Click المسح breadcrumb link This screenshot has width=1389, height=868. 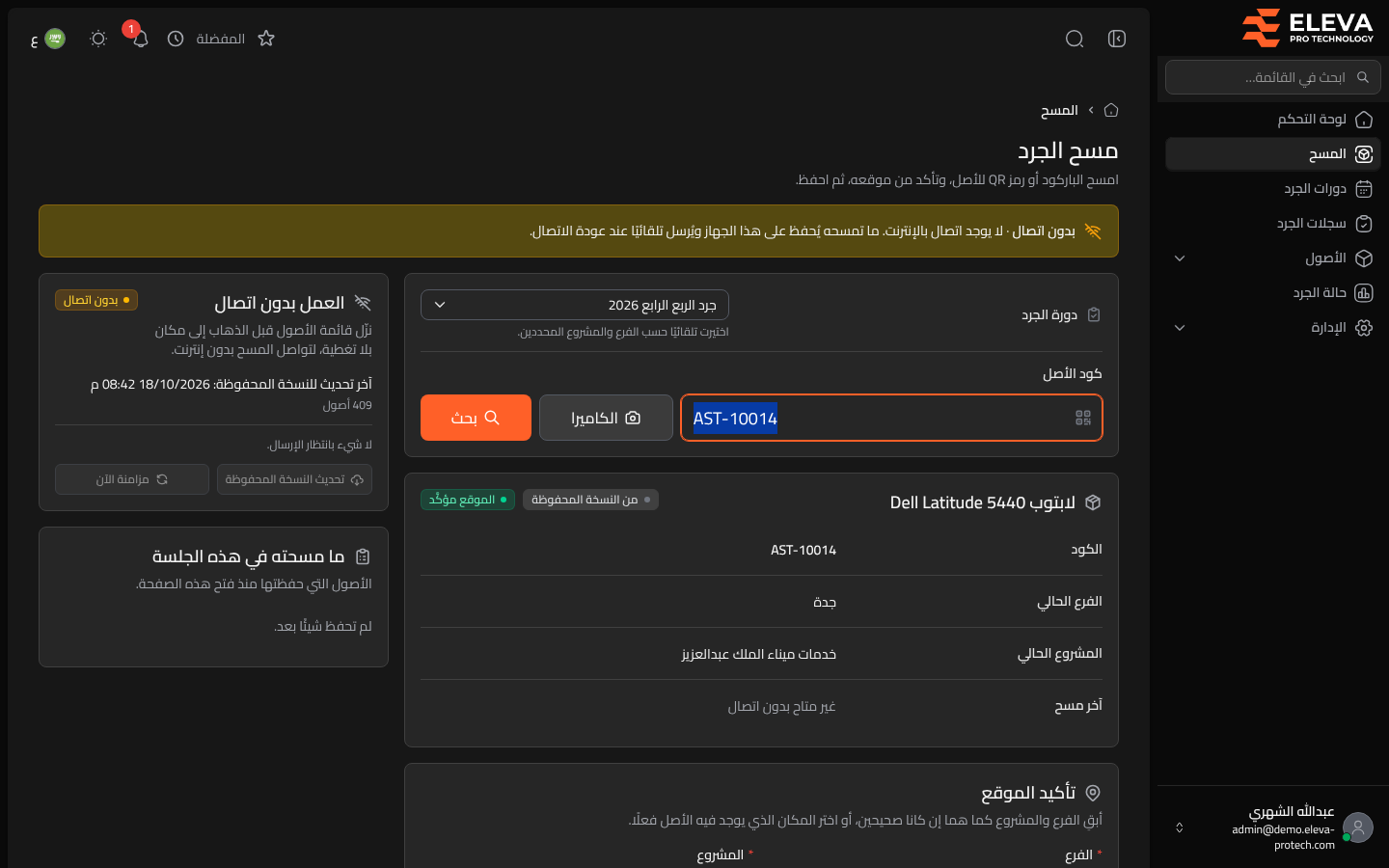[1059, 111]
